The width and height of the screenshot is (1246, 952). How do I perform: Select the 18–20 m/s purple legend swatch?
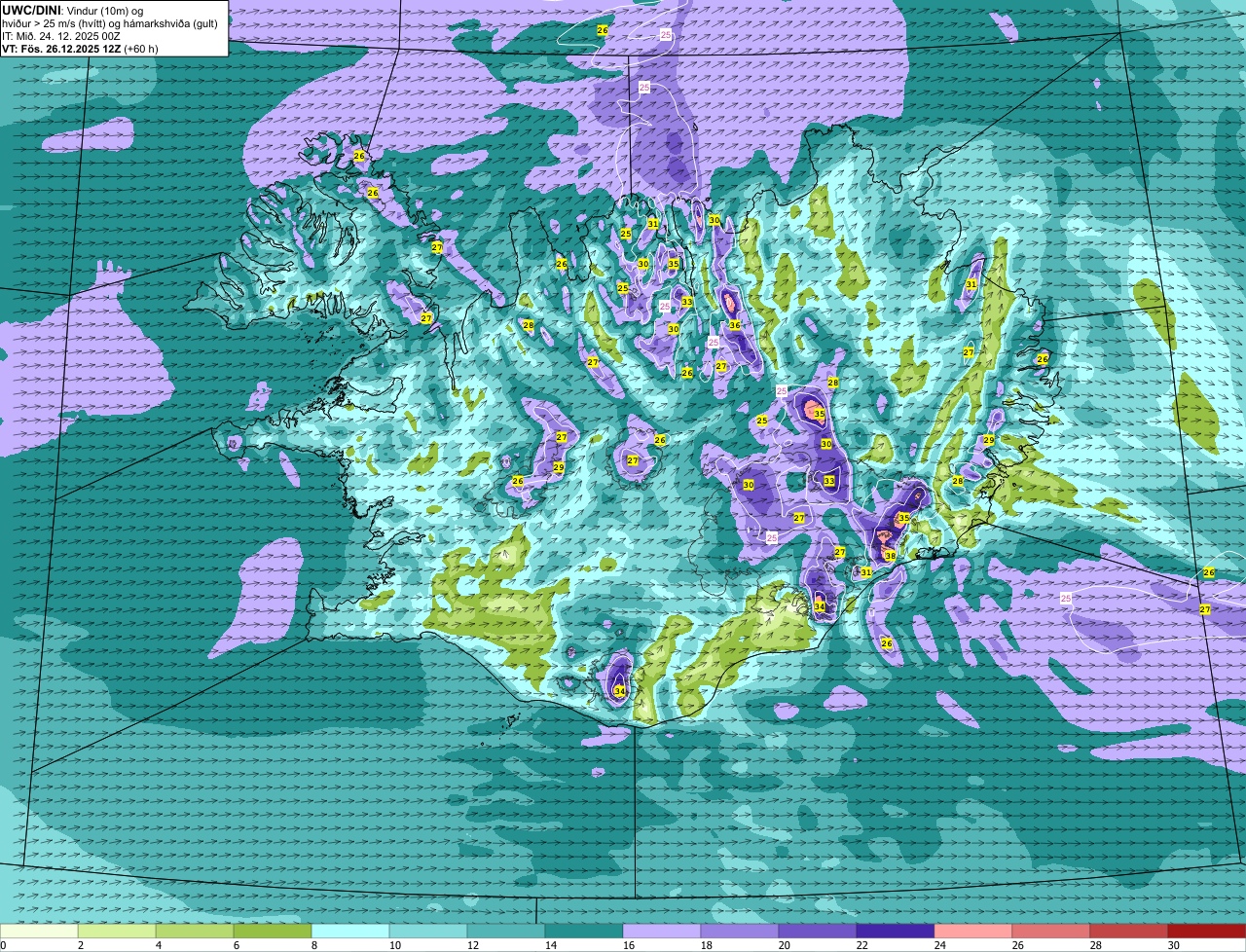pos(740,932)
